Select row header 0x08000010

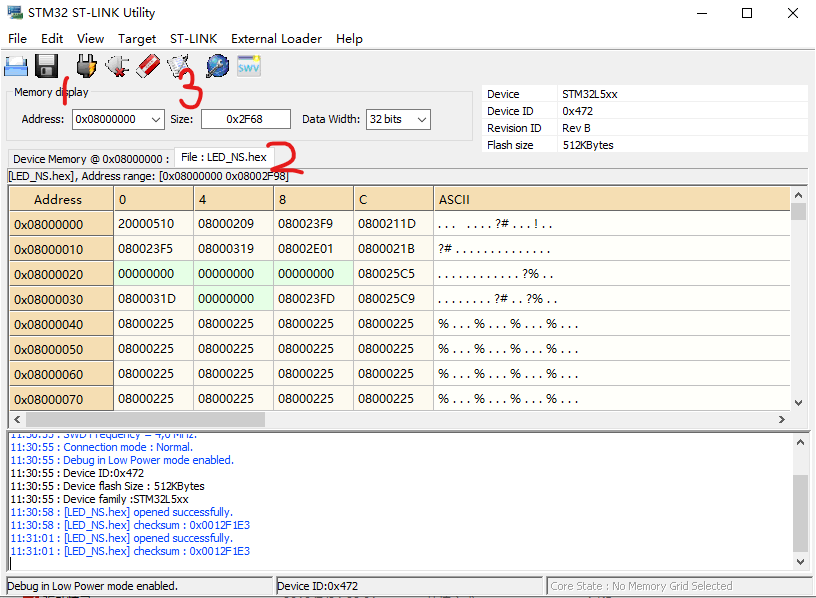[x=61, y=249]
